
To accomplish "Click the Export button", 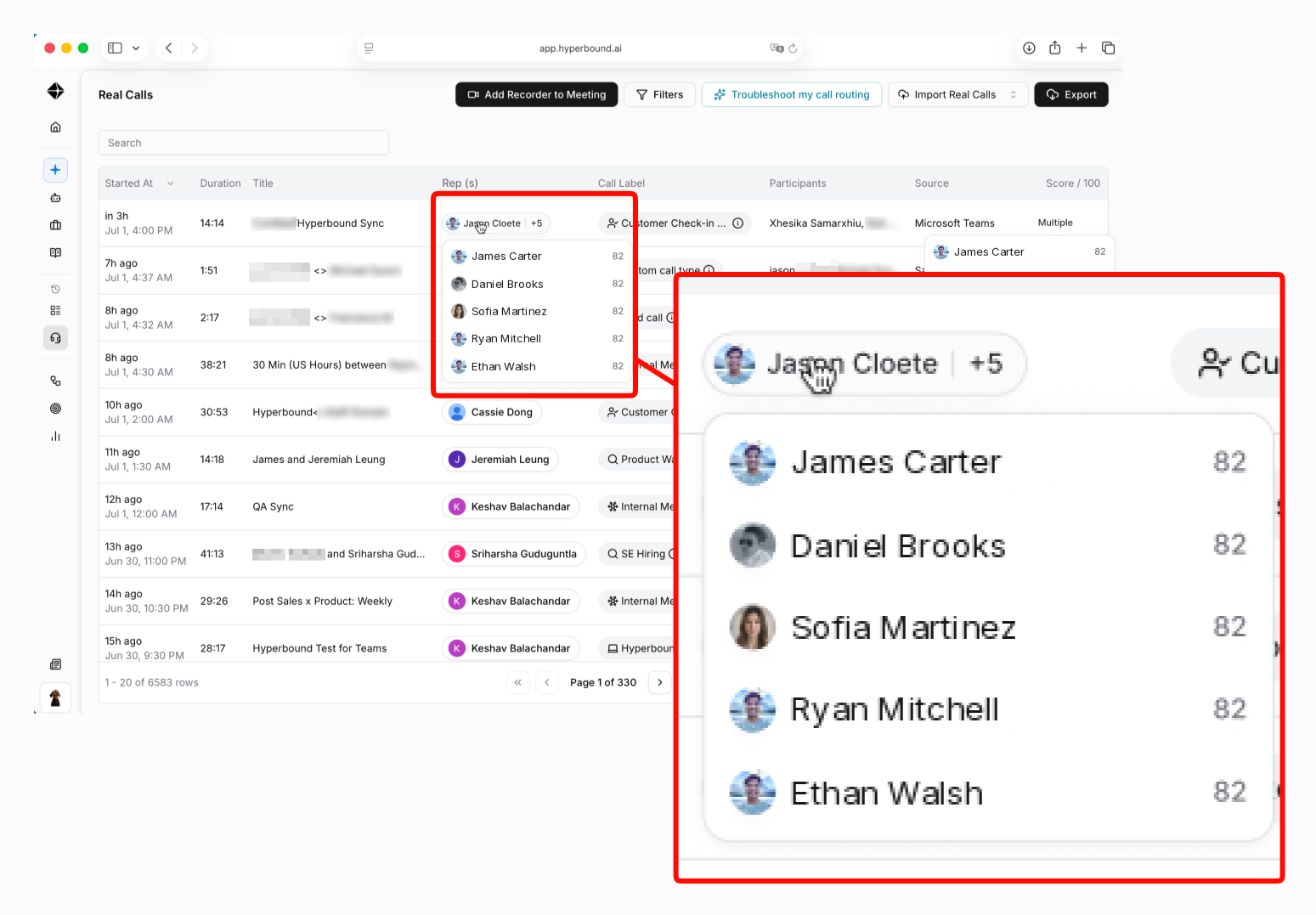I will (x=1071, y=95).
